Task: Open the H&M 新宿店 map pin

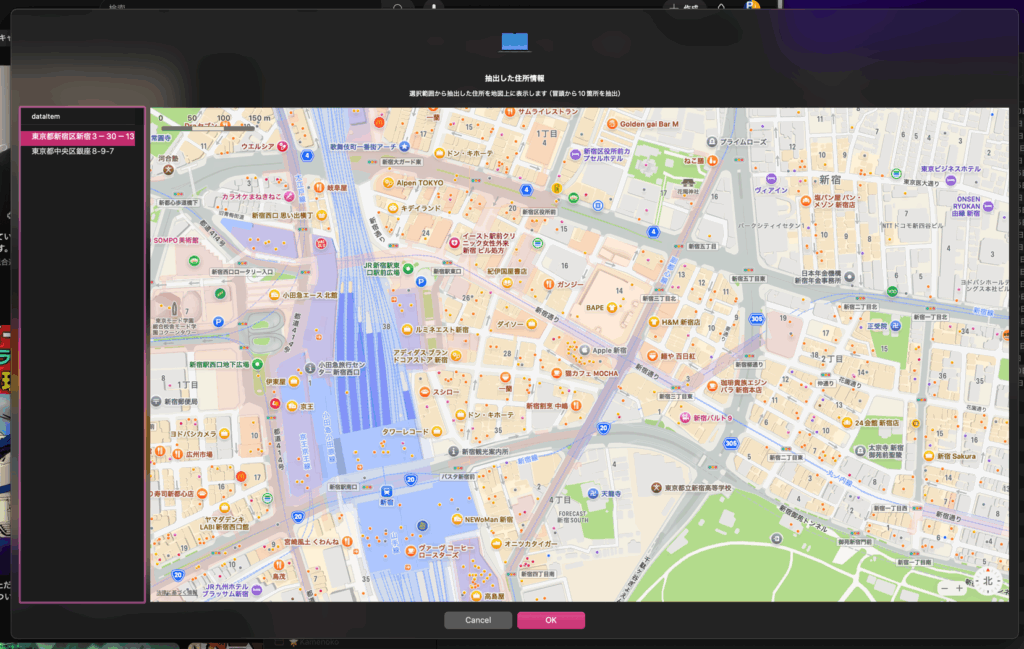Action: coord(654,322)
